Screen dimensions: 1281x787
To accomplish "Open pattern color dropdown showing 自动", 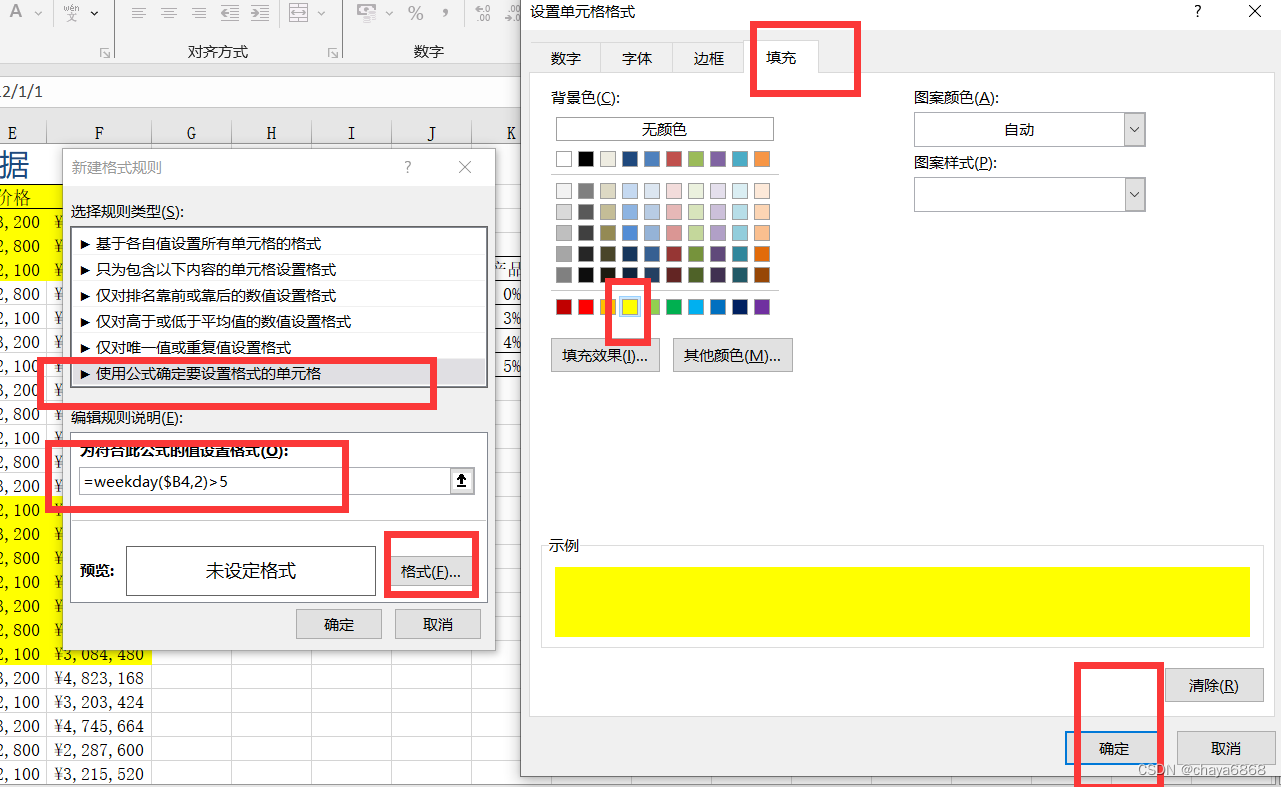I will [x=1029, y=130].
